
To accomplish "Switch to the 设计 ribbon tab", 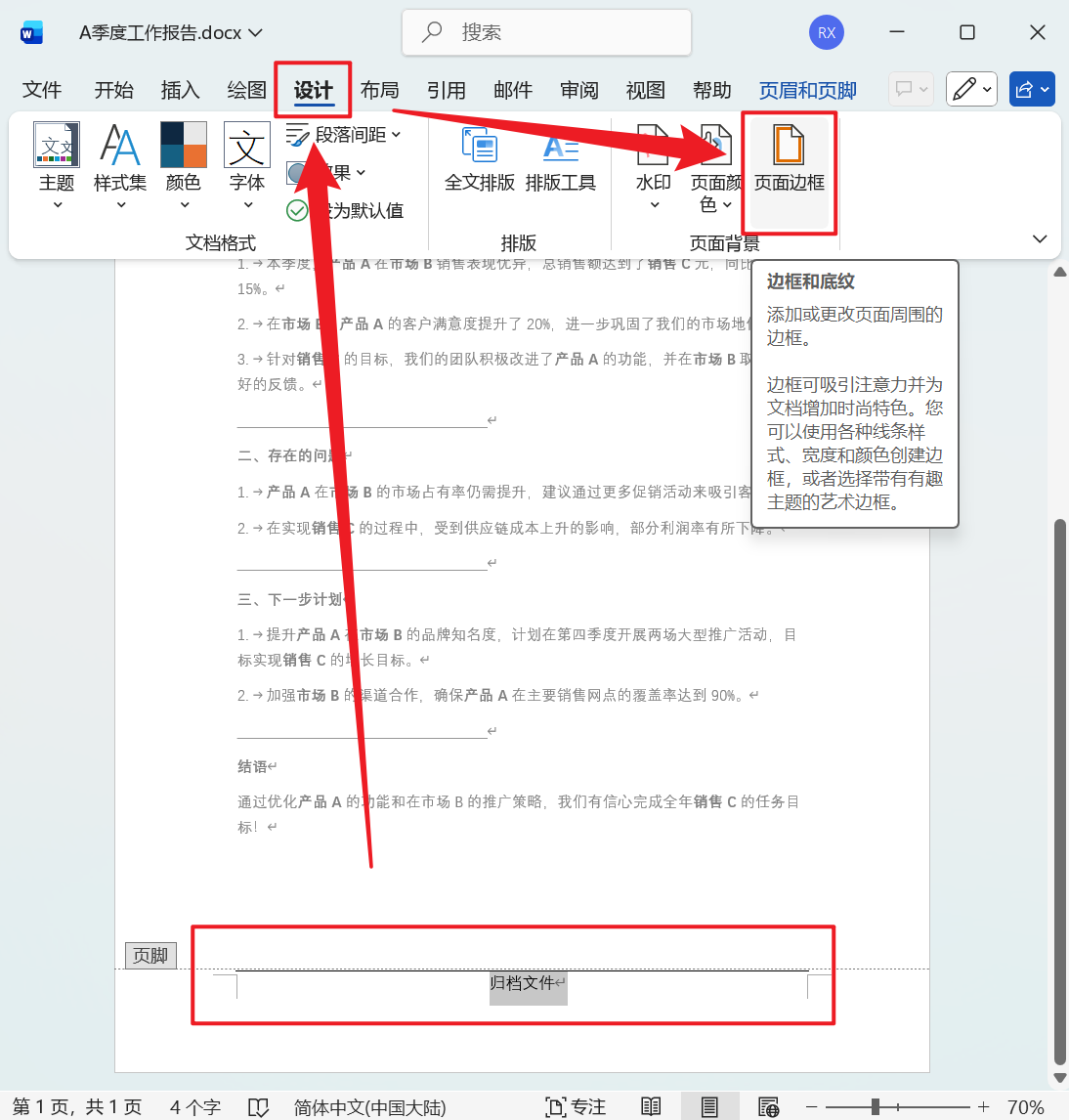I will pos(313,89).
